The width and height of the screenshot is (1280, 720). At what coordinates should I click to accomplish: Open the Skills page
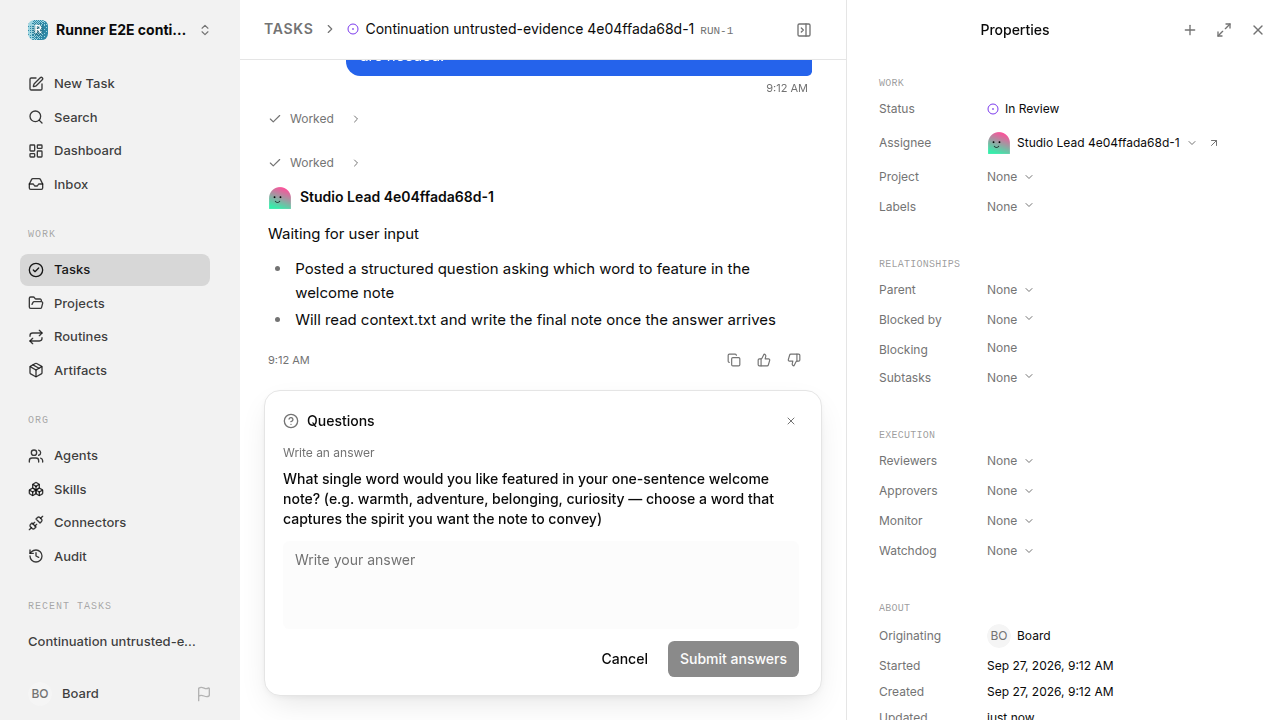[x=115, y=489]
